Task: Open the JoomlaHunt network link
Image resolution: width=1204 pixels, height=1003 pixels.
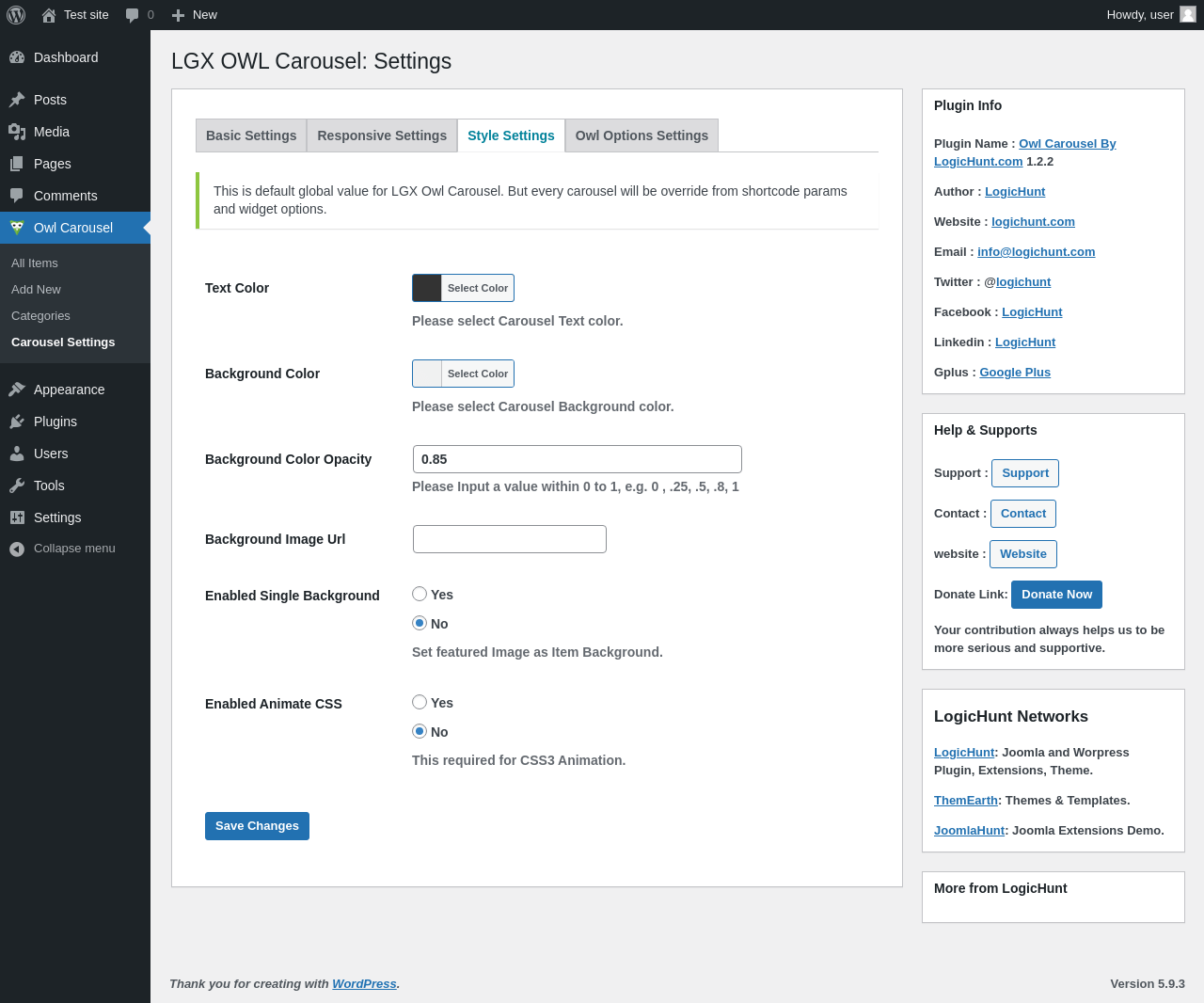Action: [970, 831]
